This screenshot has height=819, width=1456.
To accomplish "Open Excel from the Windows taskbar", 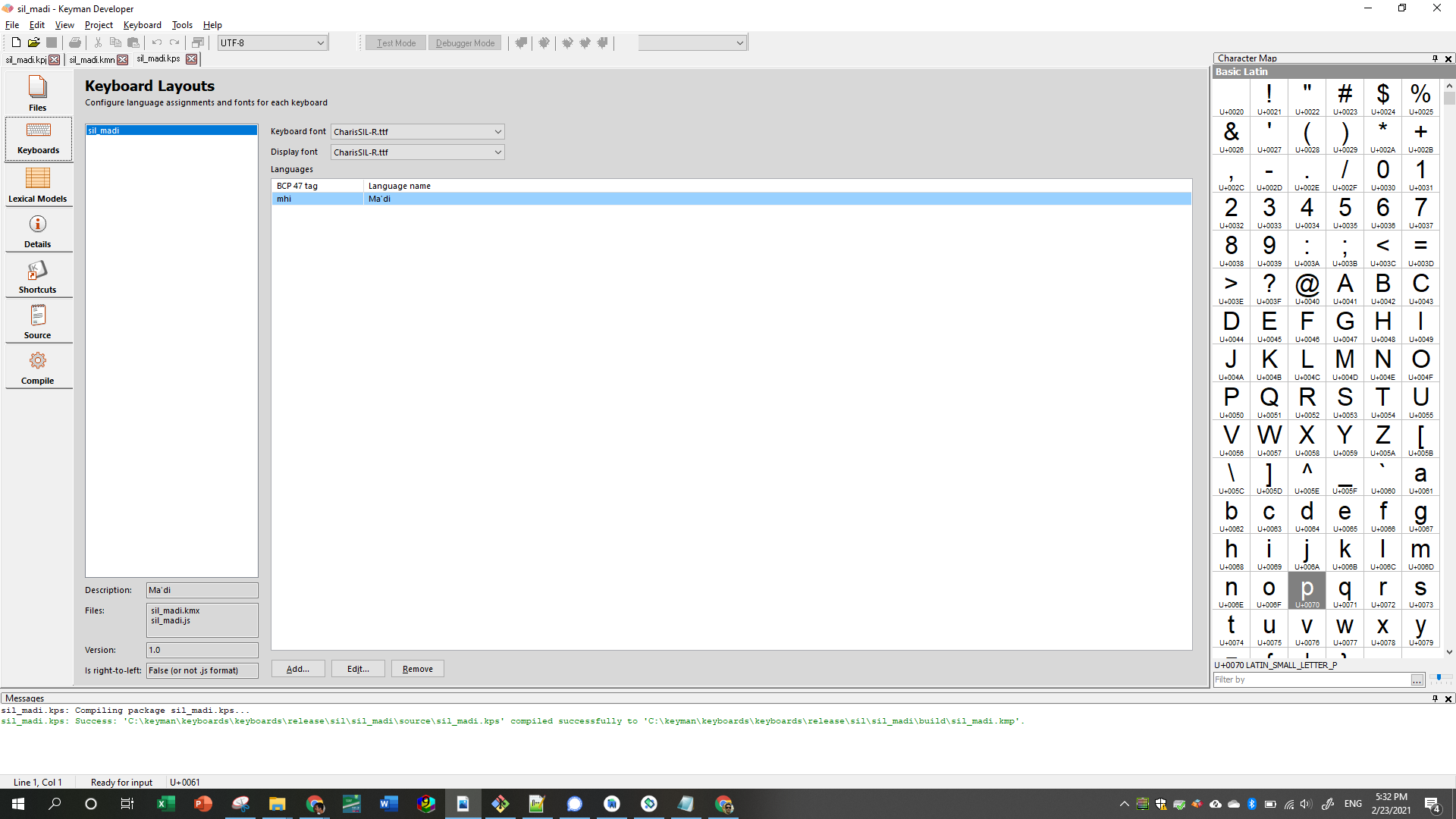I will click(x=166, y=804).
